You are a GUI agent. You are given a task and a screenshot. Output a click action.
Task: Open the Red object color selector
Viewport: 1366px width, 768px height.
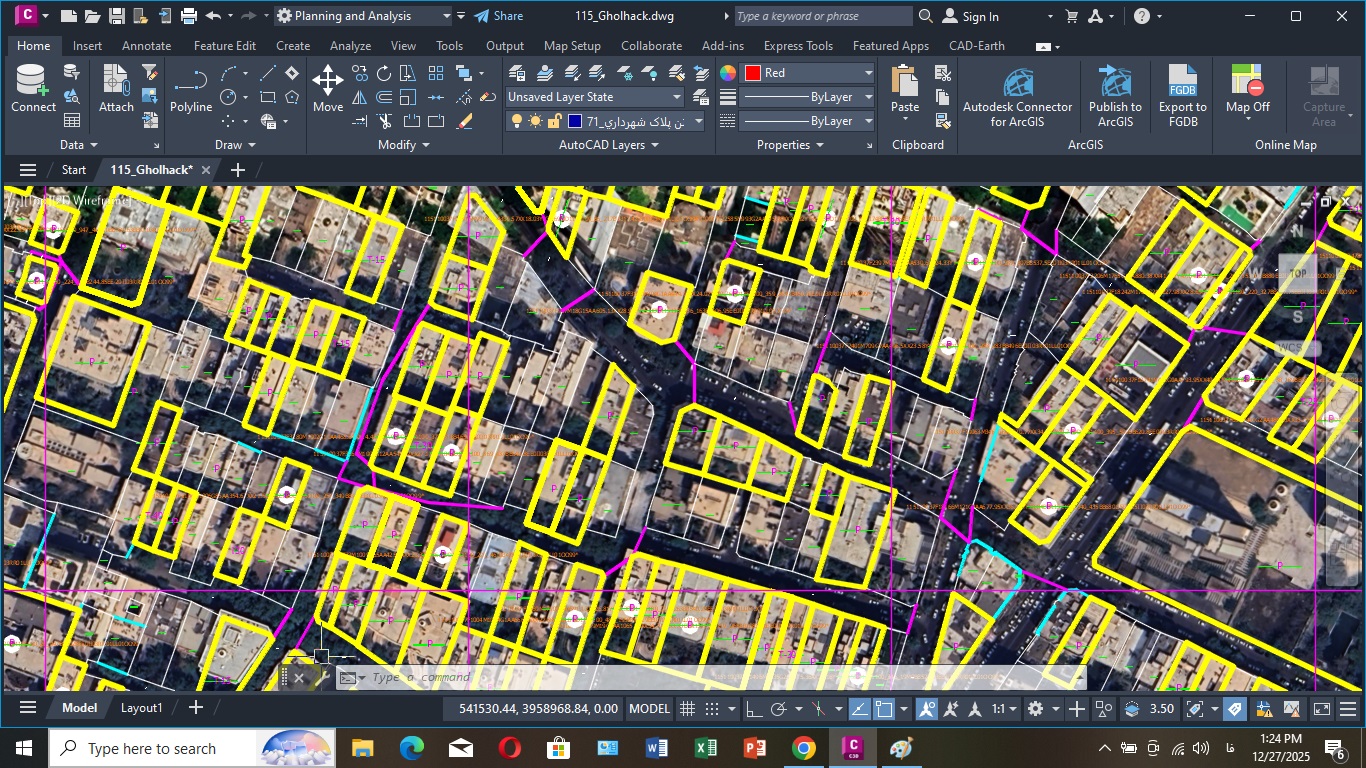[x=809, y=73]
